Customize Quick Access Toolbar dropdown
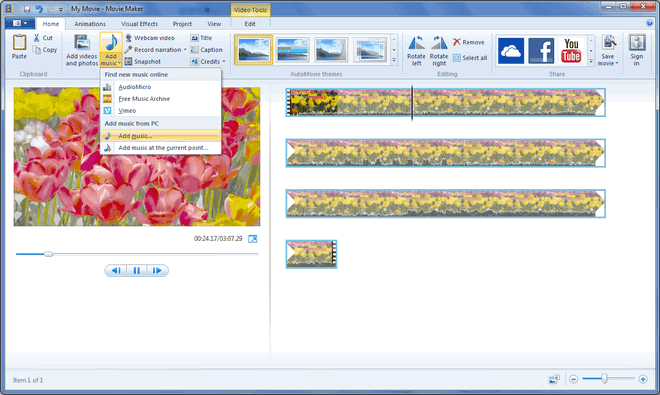Screen dimensions: 660x395 pyautogui.click(x=61, y=9)
